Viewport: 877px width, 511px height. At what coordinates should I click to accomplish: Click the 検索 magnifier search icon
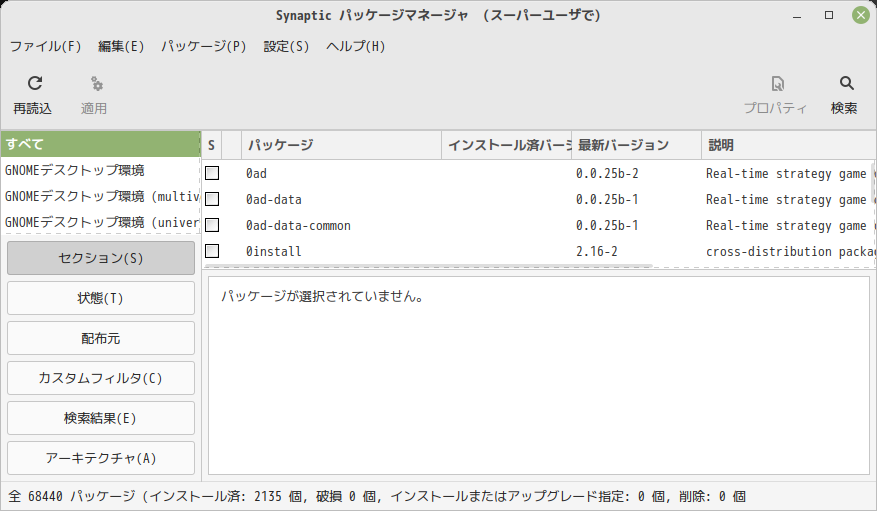846,83
